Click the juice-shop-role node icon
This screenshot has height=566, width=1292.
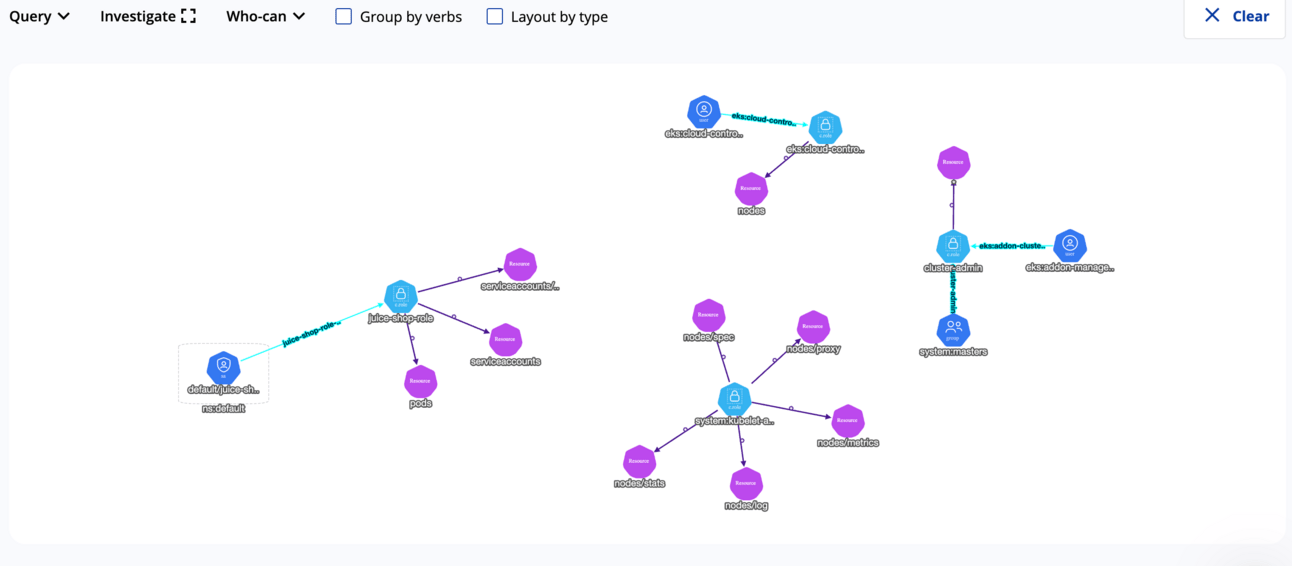click(x=401, y=296)
